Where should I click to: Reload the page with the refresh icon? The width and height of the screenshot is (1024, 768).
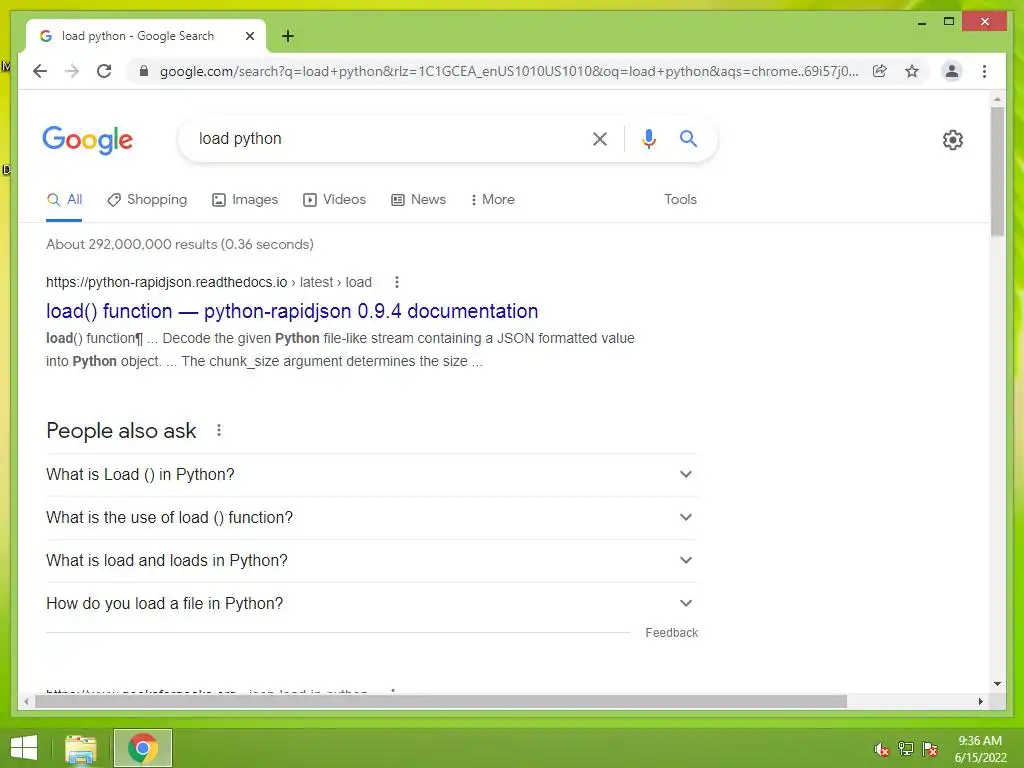pyautogui.click(x=104, y=71)
